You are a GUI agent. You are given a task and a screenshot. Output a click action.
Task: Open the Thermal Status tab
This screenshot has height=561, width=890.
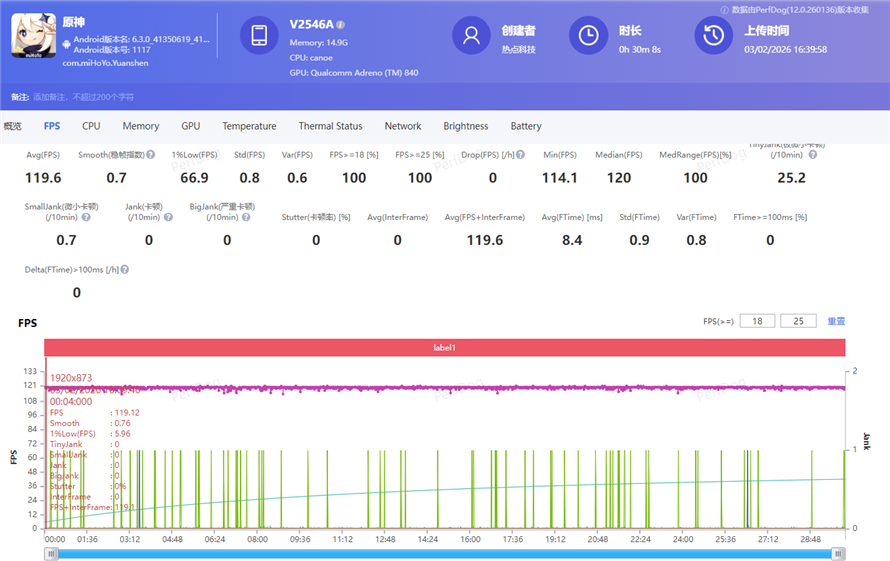pos(330,126)
